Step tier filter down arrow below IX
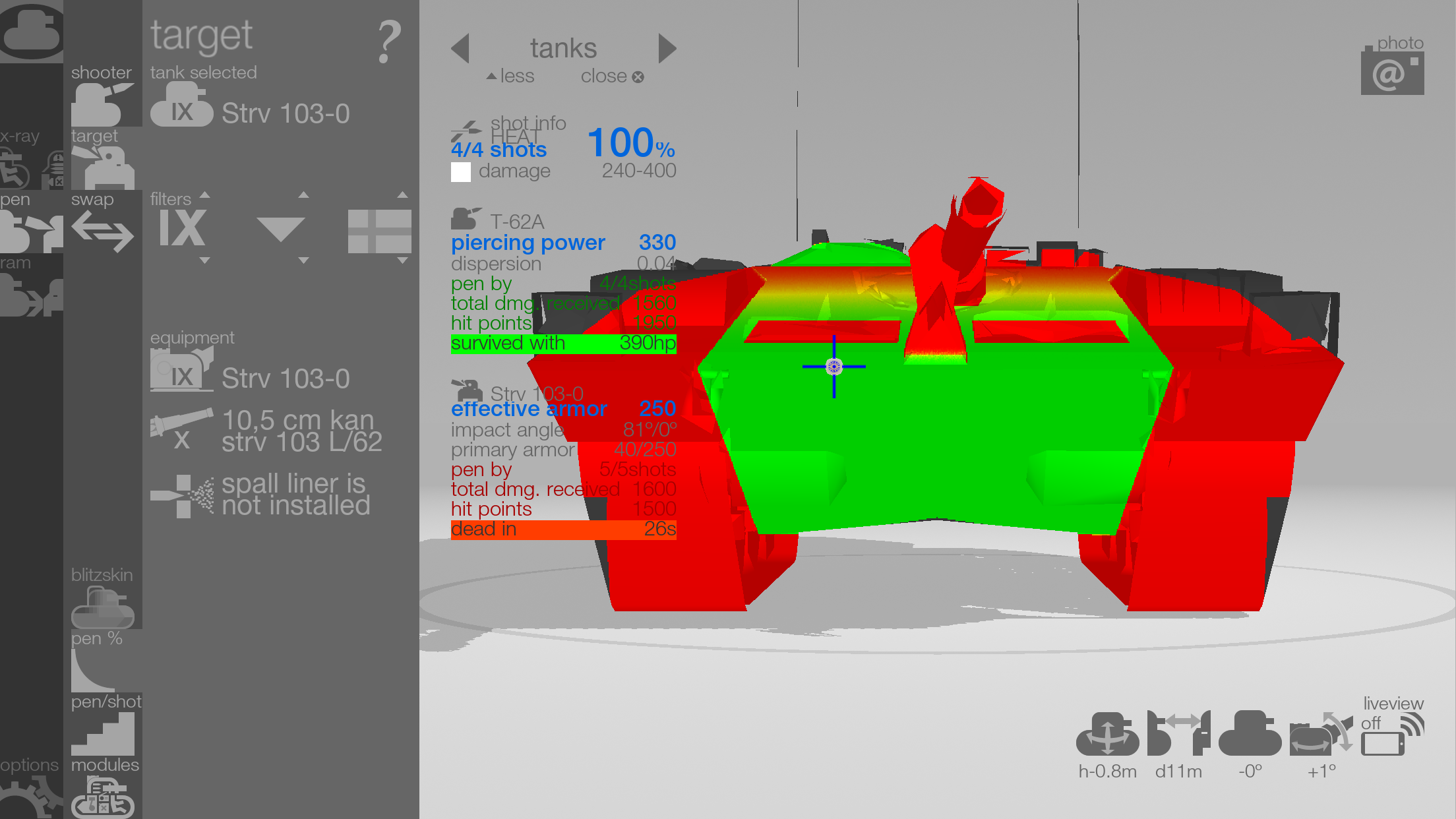This screenshot has width=1456, height=819. click(x=204, y=260)
